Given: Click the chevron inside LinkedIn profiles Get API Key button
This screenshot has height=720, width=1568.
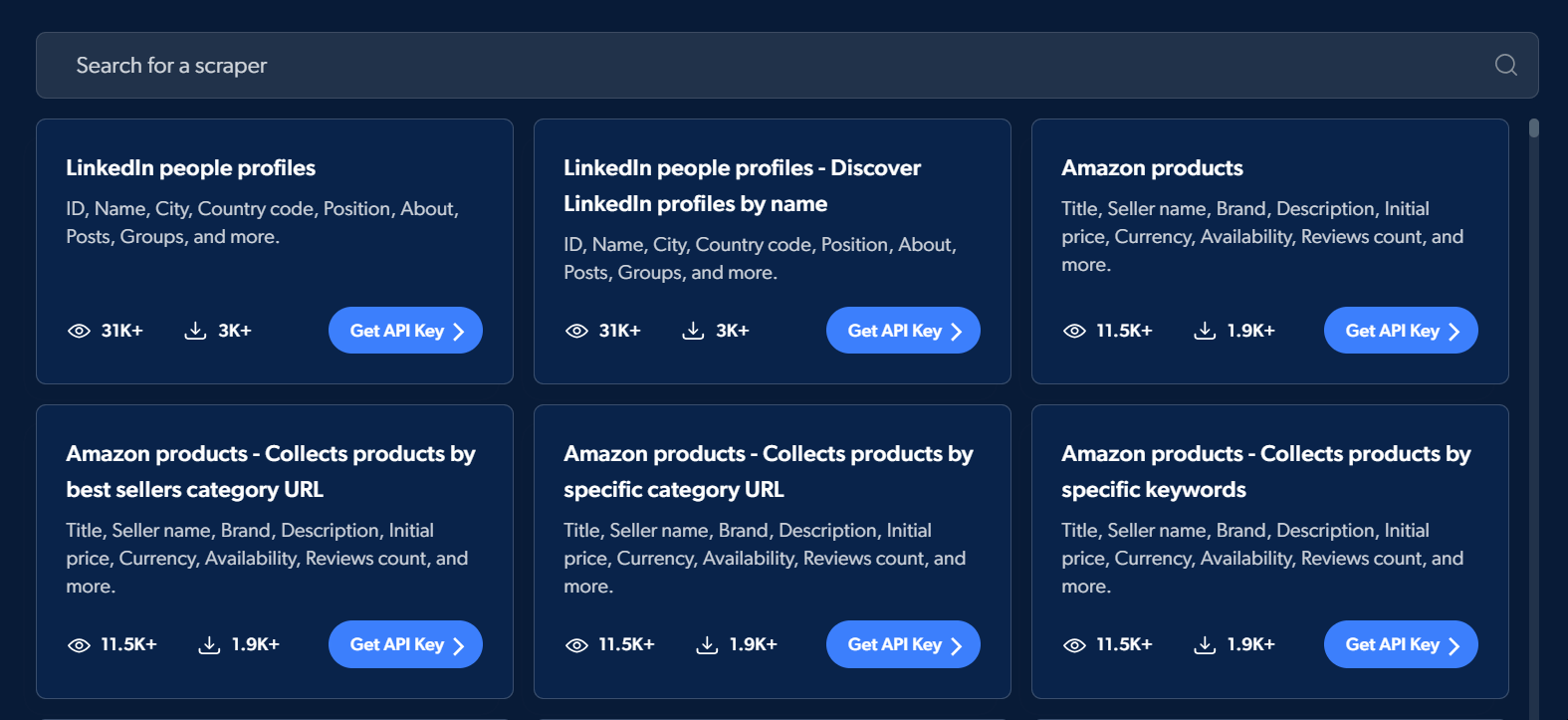Looking at the screenshot, I should pos(459,330).
